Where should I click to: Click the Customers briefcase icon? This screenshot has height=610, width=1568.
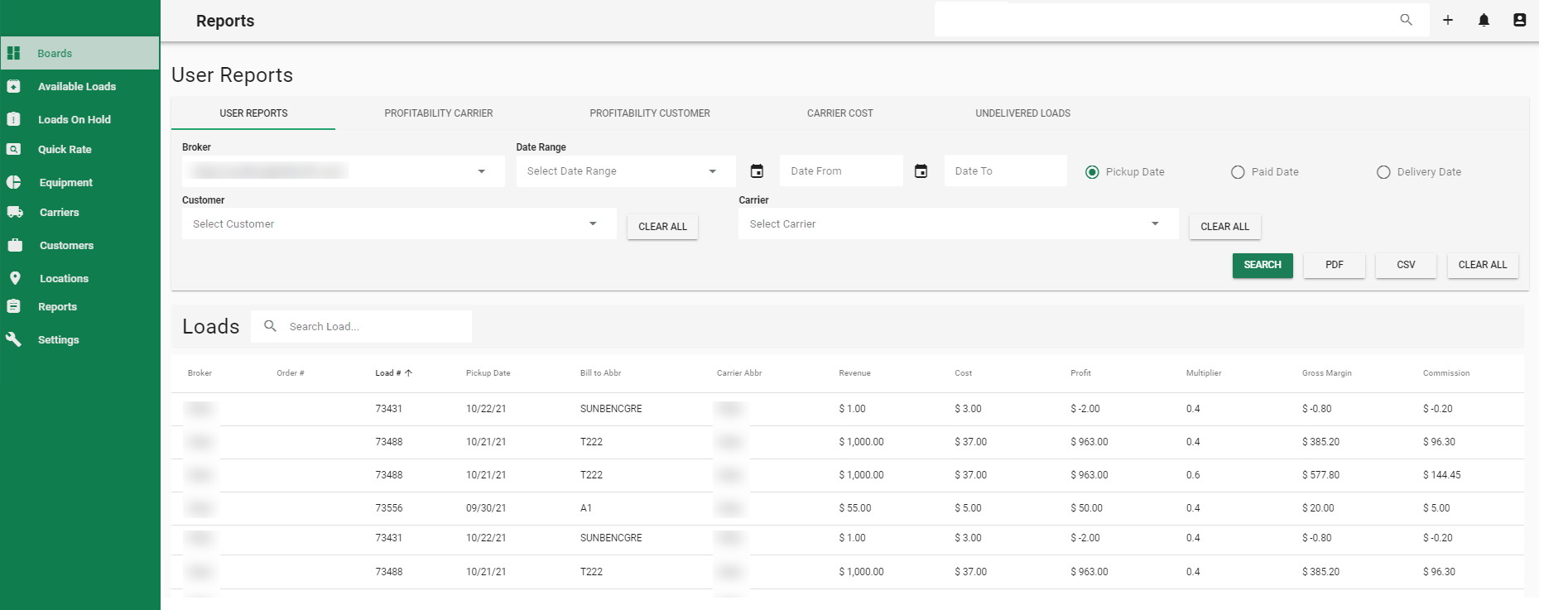click(x=15, y=245)
